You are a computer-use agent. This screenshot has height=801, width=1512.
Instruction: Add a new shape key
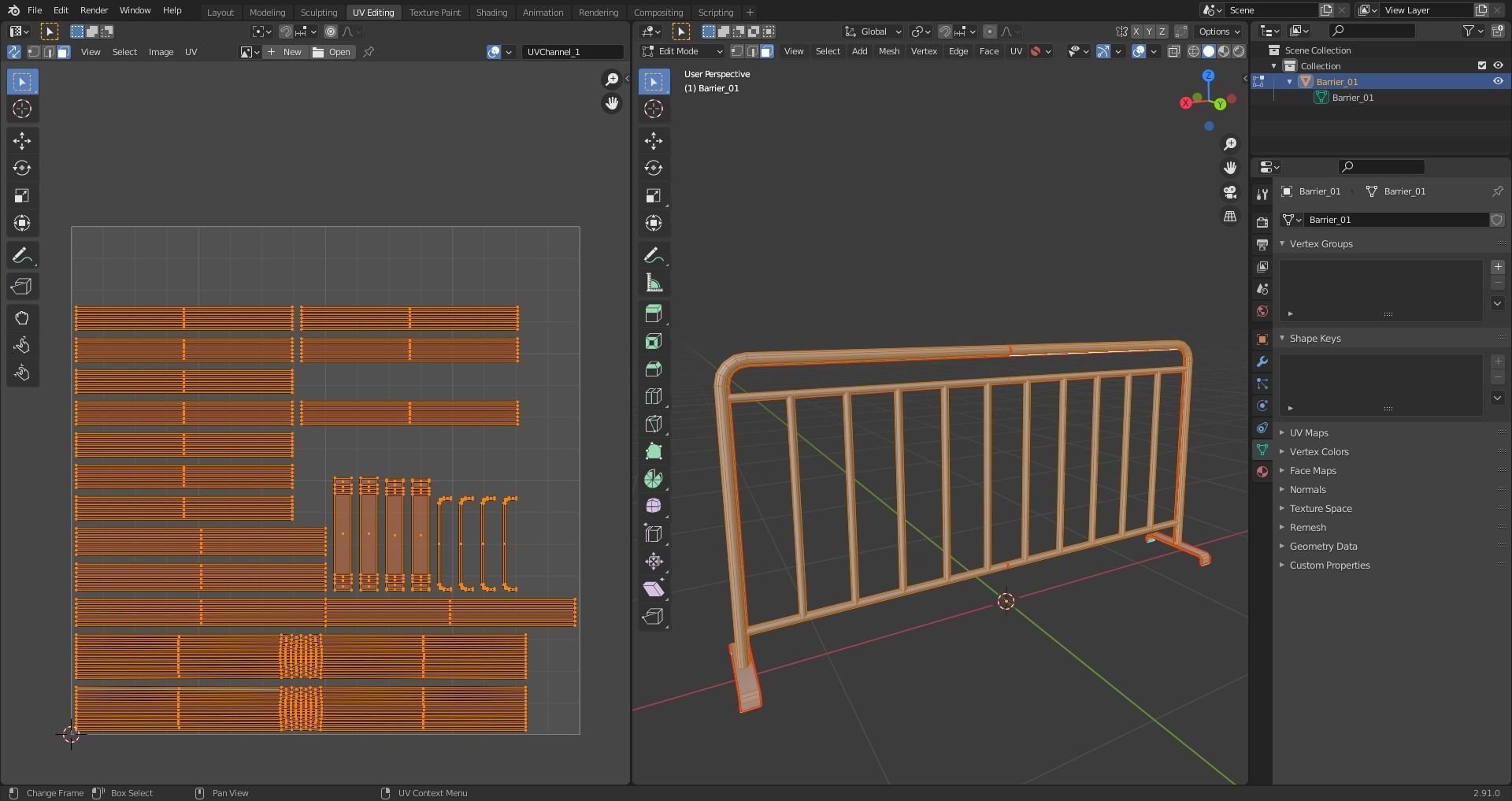[x=1498, y=362]
